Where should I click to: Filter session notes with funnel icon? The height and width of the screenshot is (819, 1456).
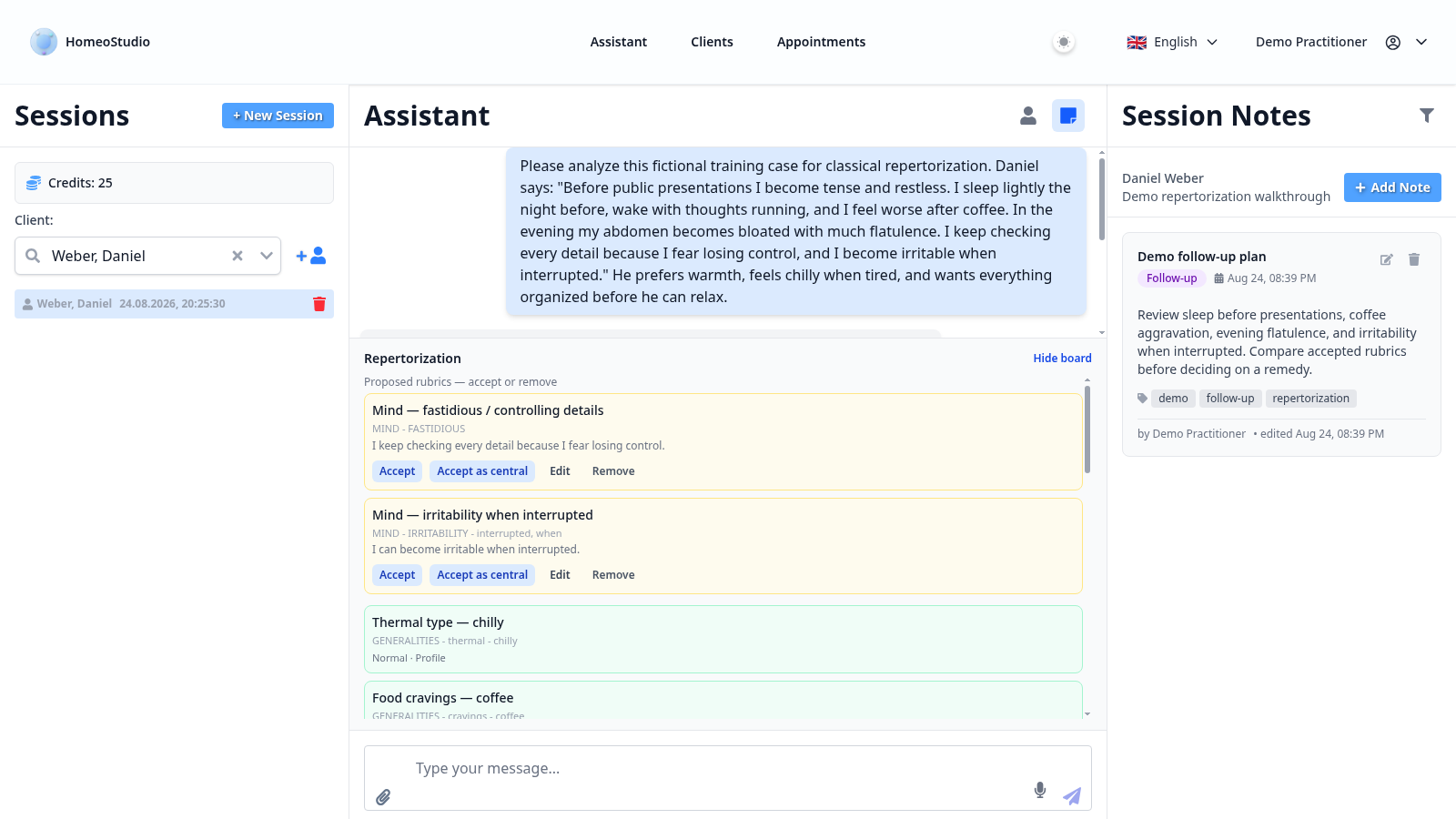click(1427, 116)
